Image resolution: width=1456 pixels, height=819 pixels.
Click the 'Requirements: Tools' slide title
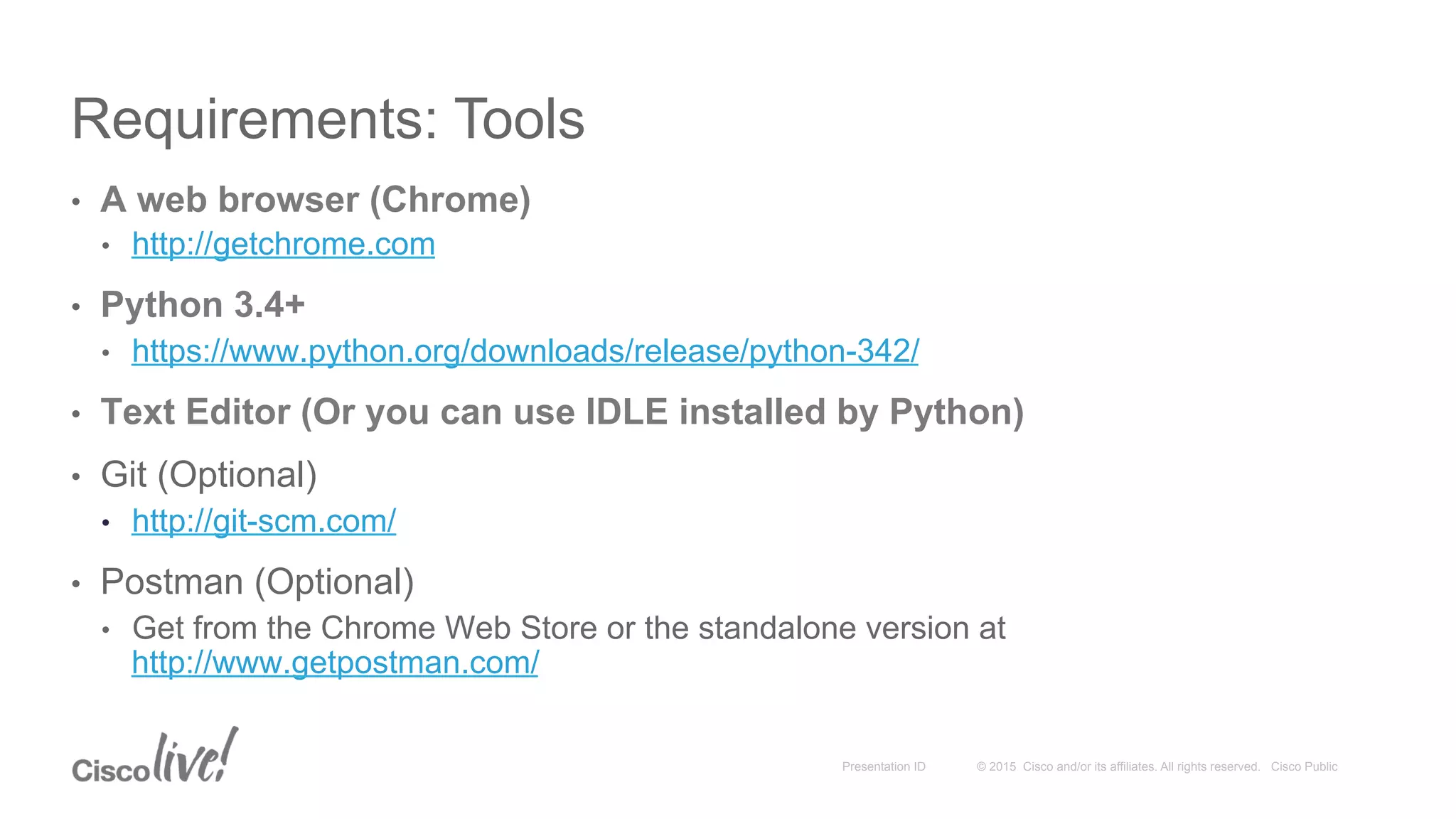point(328,119)
